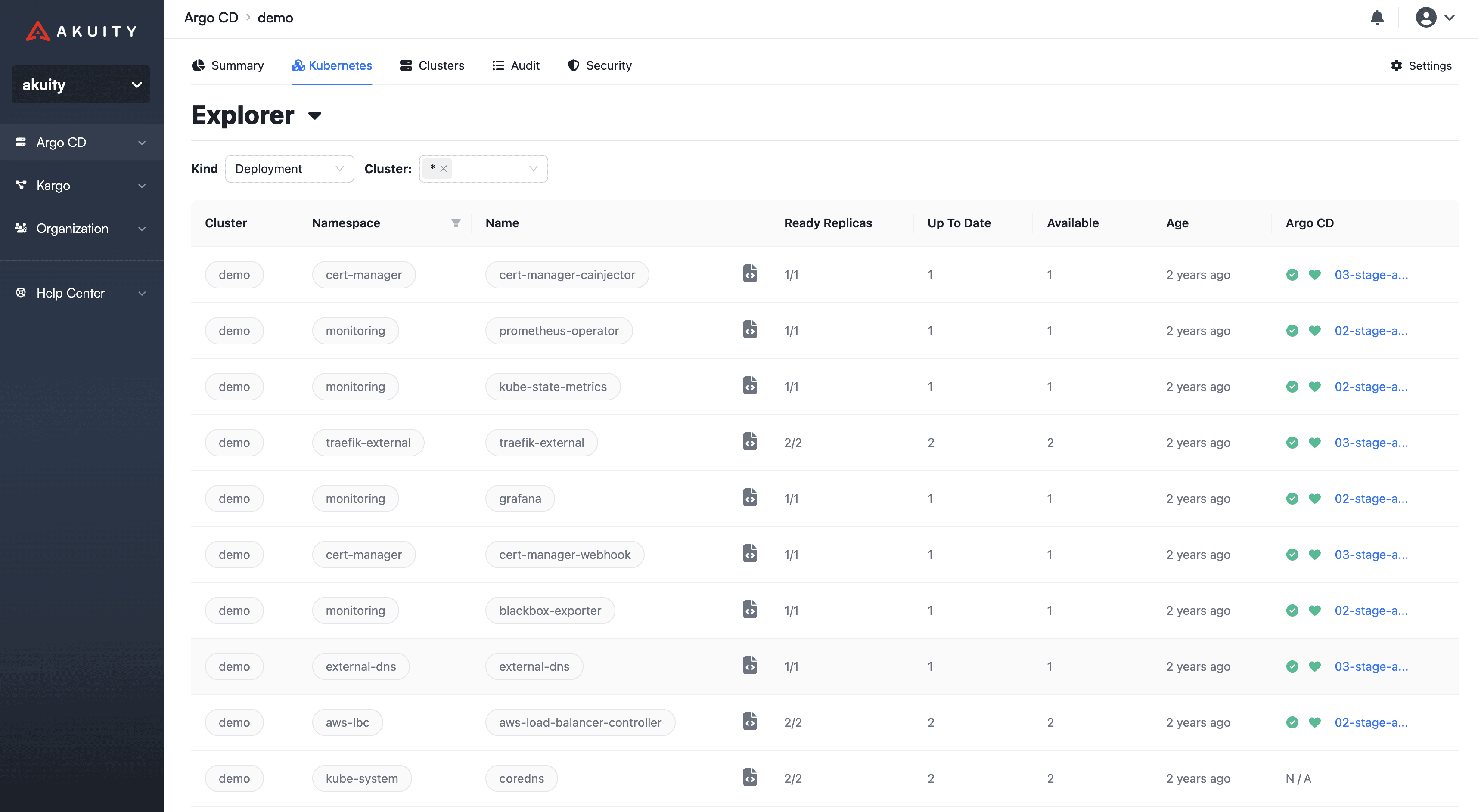Screen dimensions: 1478x812
Task: Open the notifications bell
Action: point(1377,18)
